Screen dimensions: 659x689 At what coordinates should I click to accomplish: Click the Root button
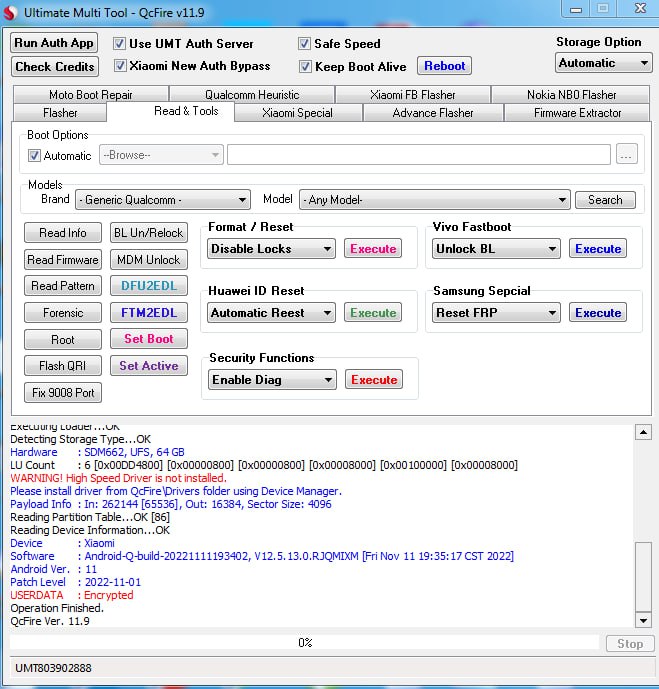63,340
